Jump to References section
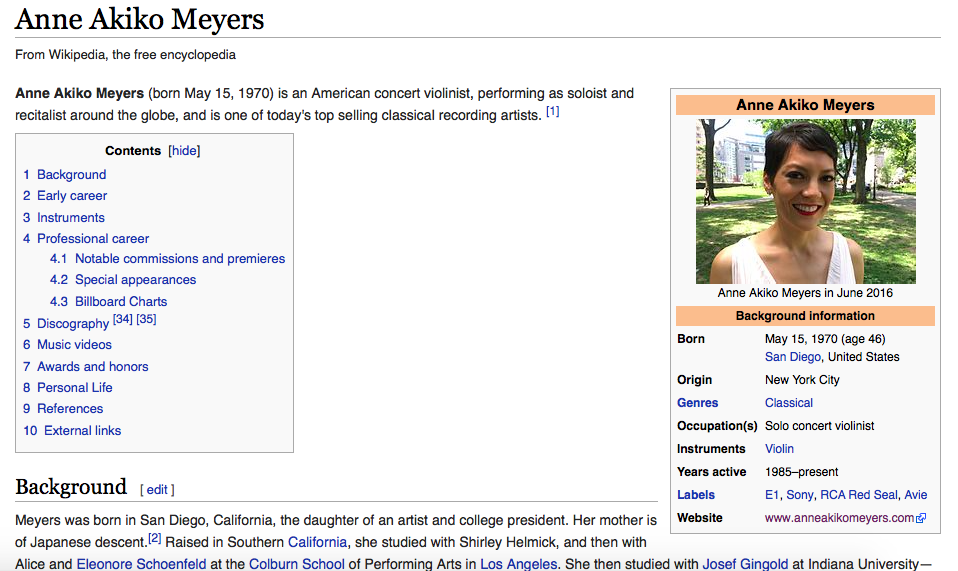Image resolution: width=958 pixels, height=571 pixels. click(x=70, y=409)
